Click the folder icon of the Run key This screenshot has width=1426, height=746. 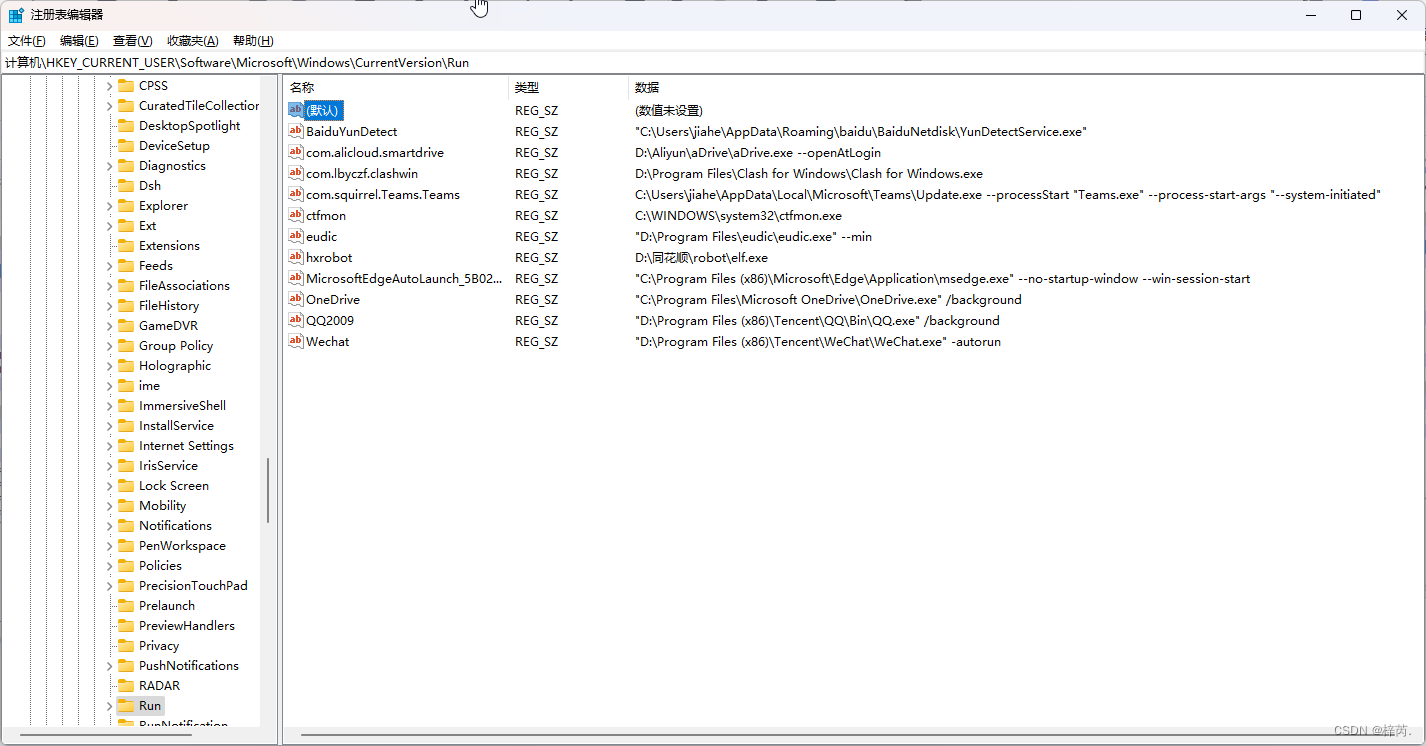126,705
